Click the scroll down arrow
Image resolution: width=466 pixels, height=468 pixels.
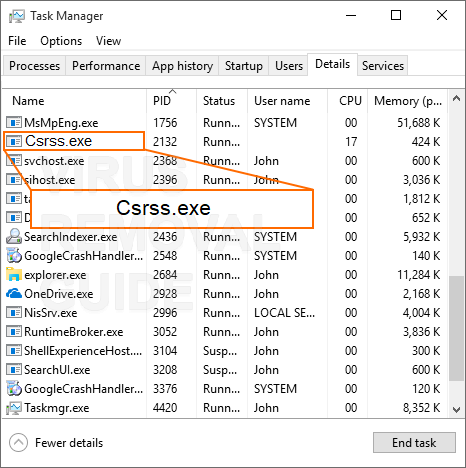click(456, 409)
